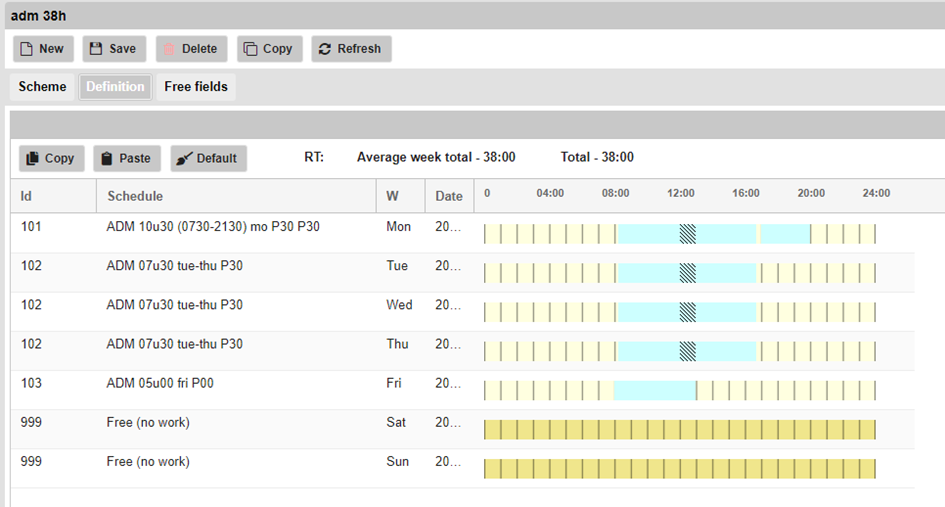Click the Default brush icon

pyautogui.click(x=184, y=158)
